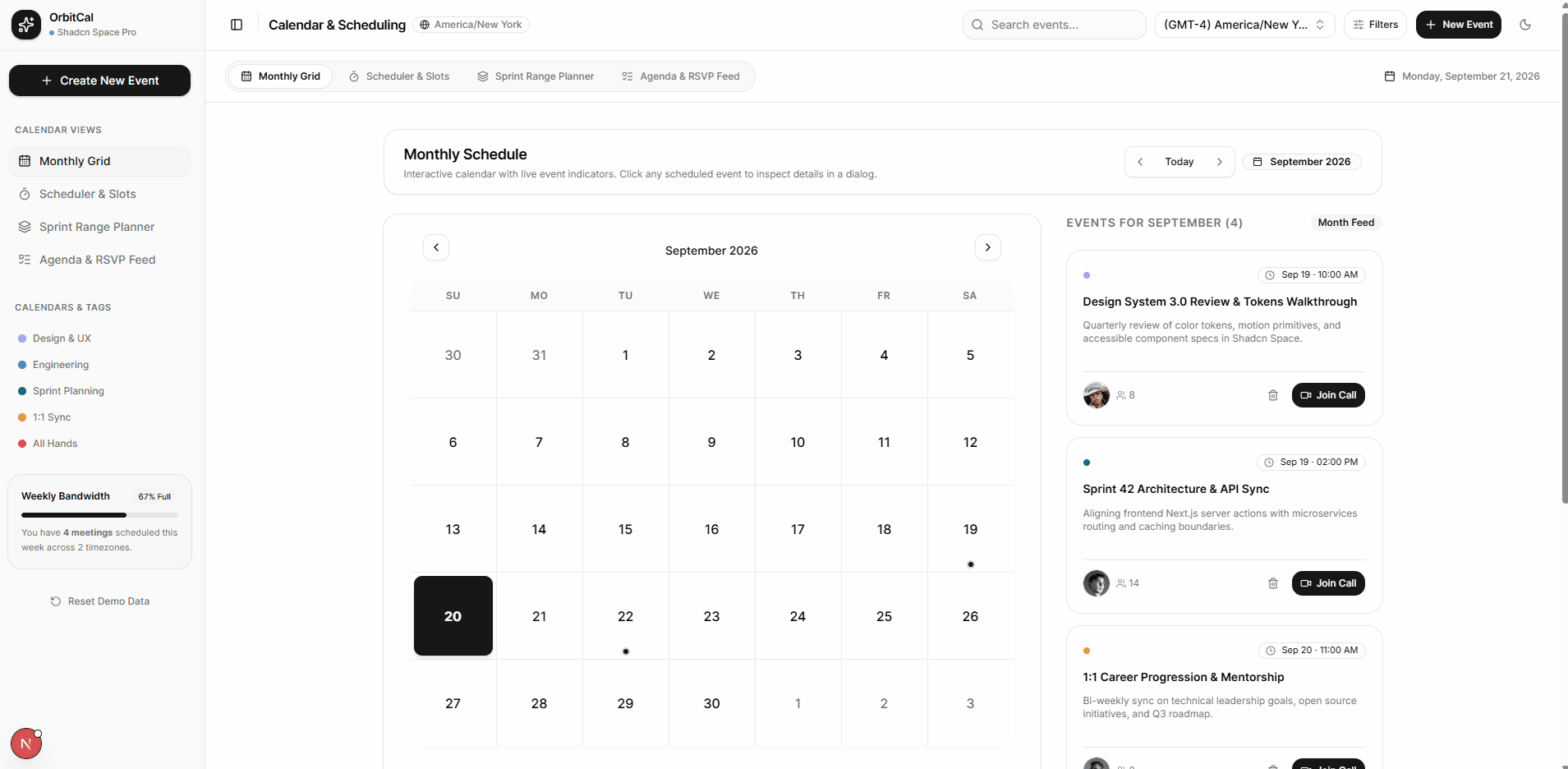Click next month arrow in calendar grid
This screenshot has width=1568, height=769.
click(x=988, y=247)
